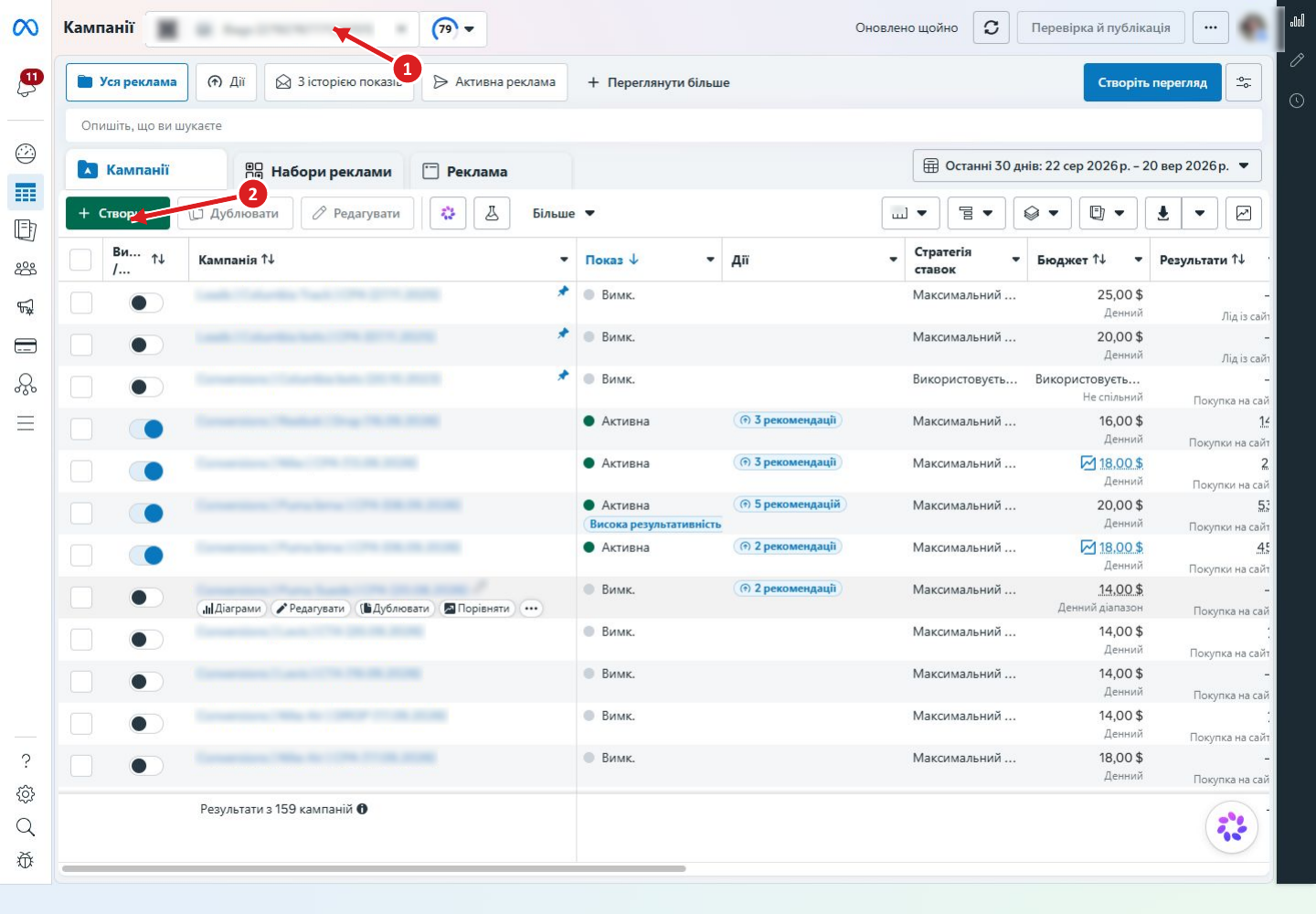The height and width of the screenshot is (914, 1316).
Task: Select the Дії view chip
Action: pos(226,81)
